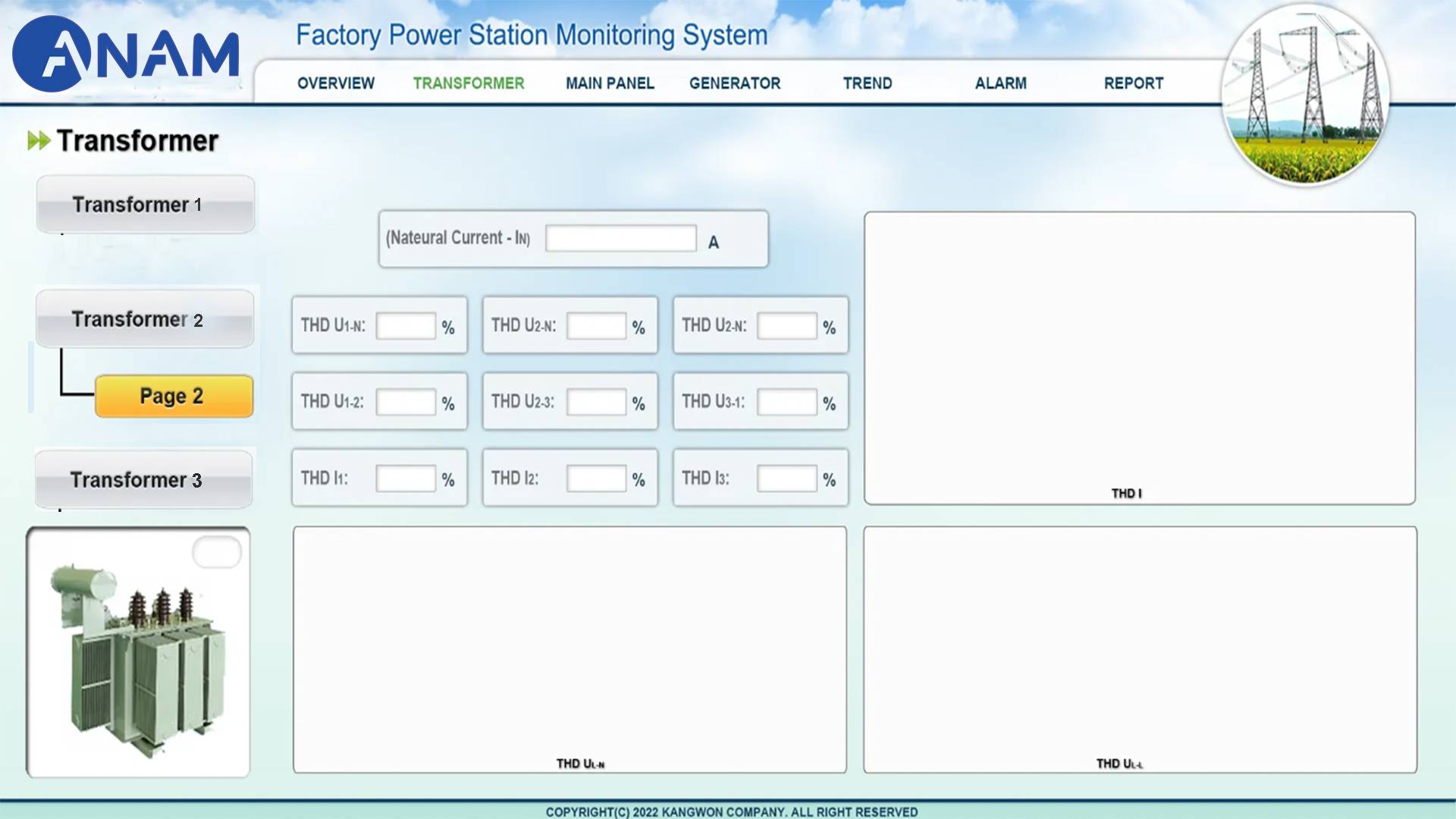Click the ANAM logo

126,54
